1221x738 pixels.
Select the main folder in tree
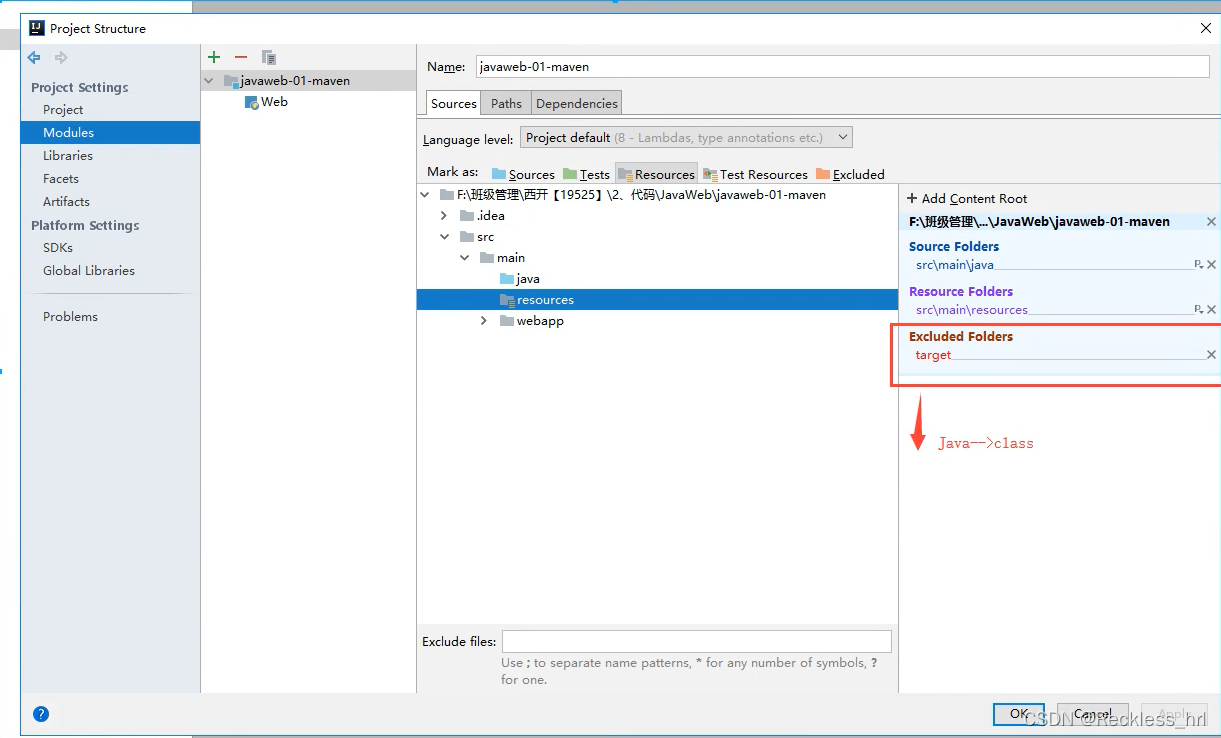[x=502, y=258]
